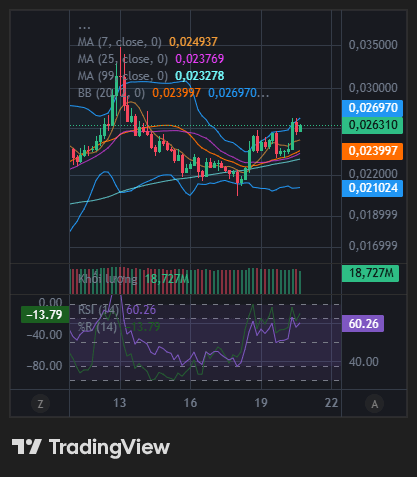Click RSI legend value 60.26

[141, 310]
